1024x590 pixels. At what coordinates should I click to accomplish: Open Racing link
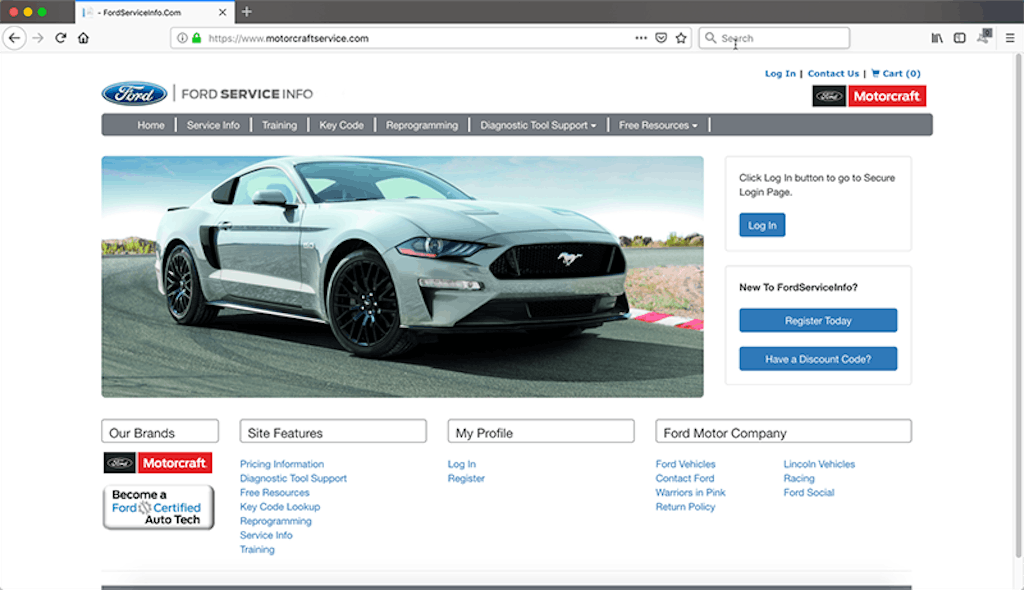click(799, 478)
